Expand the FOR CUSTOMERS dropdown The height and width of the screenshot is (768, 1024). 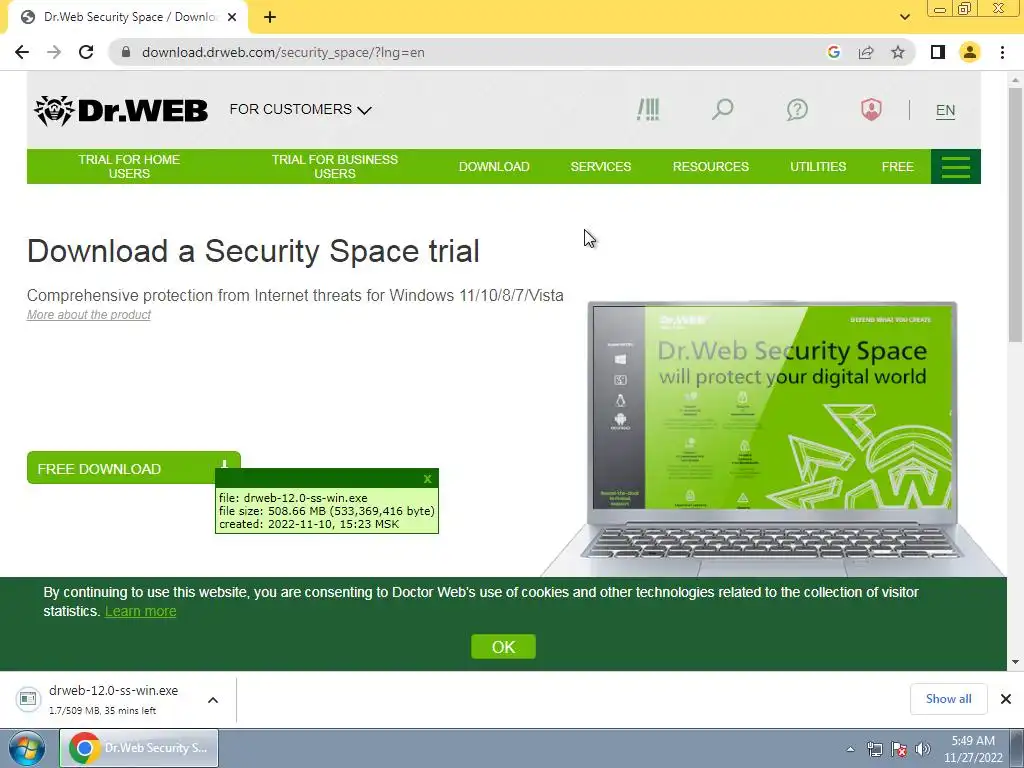click(300, 110)
